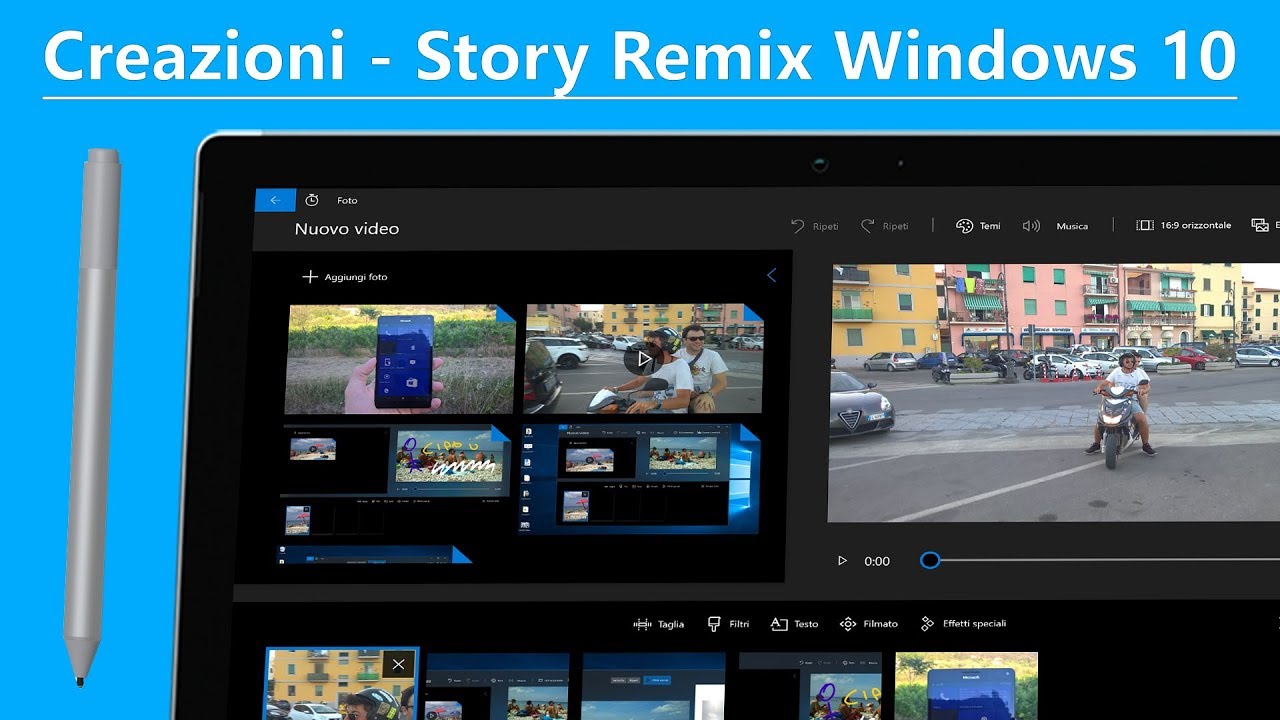This screenshot has width=1280, height=720.
Task: Select the phone-in-hand photo thumbnail
Action: point(400,359)
